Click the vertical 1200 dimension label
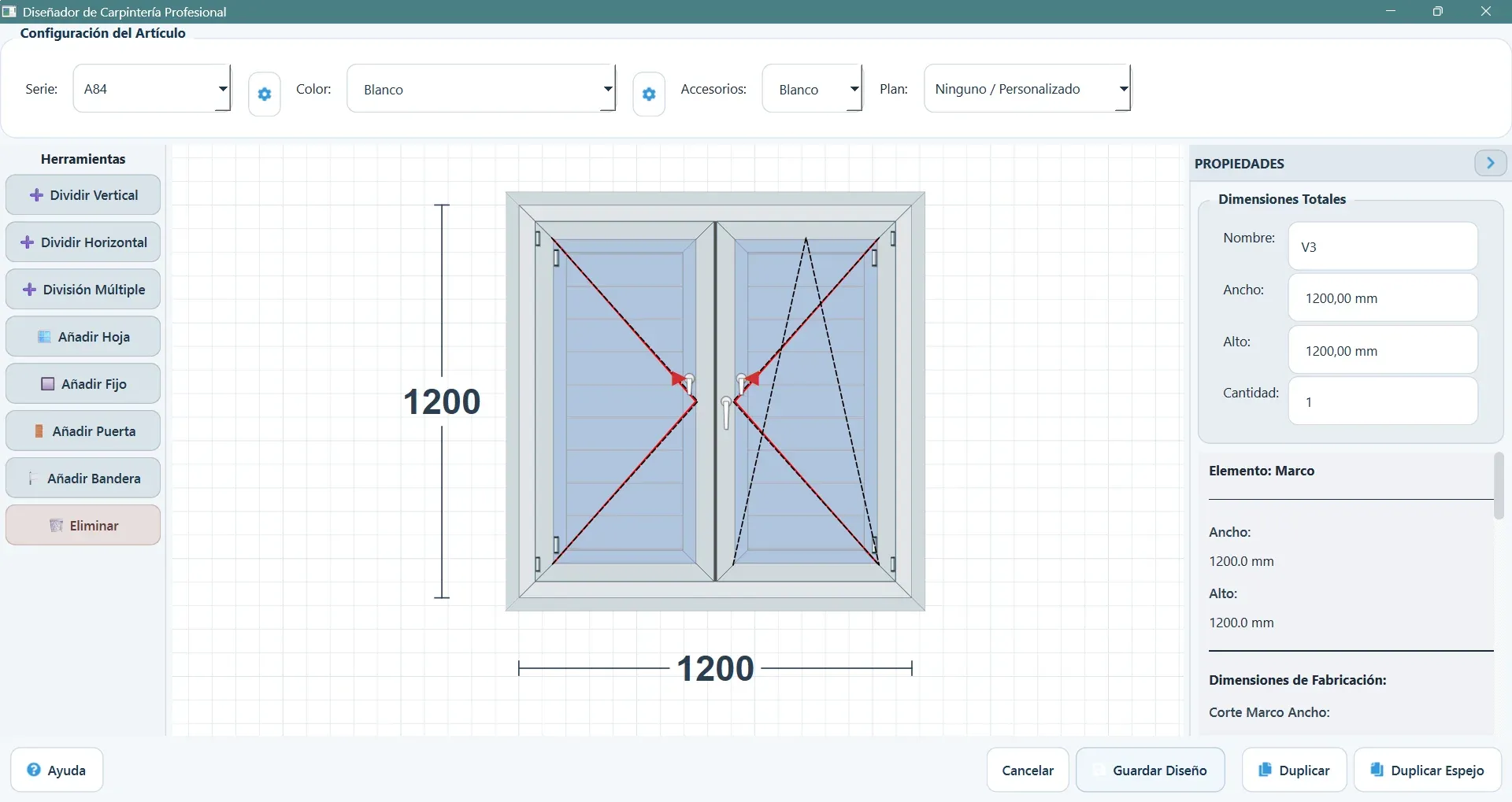 pos(442,401)
